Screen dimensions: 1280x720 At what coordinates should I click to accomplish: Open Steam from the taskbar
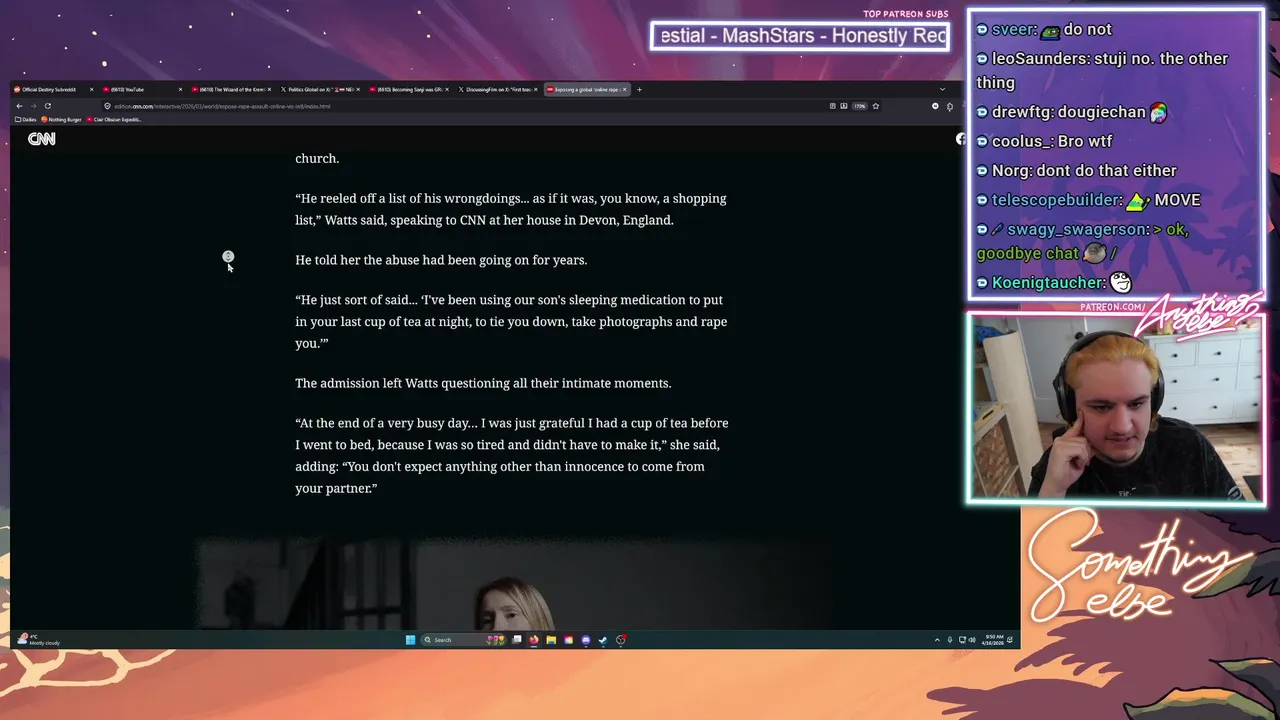(x=602, y=640)
